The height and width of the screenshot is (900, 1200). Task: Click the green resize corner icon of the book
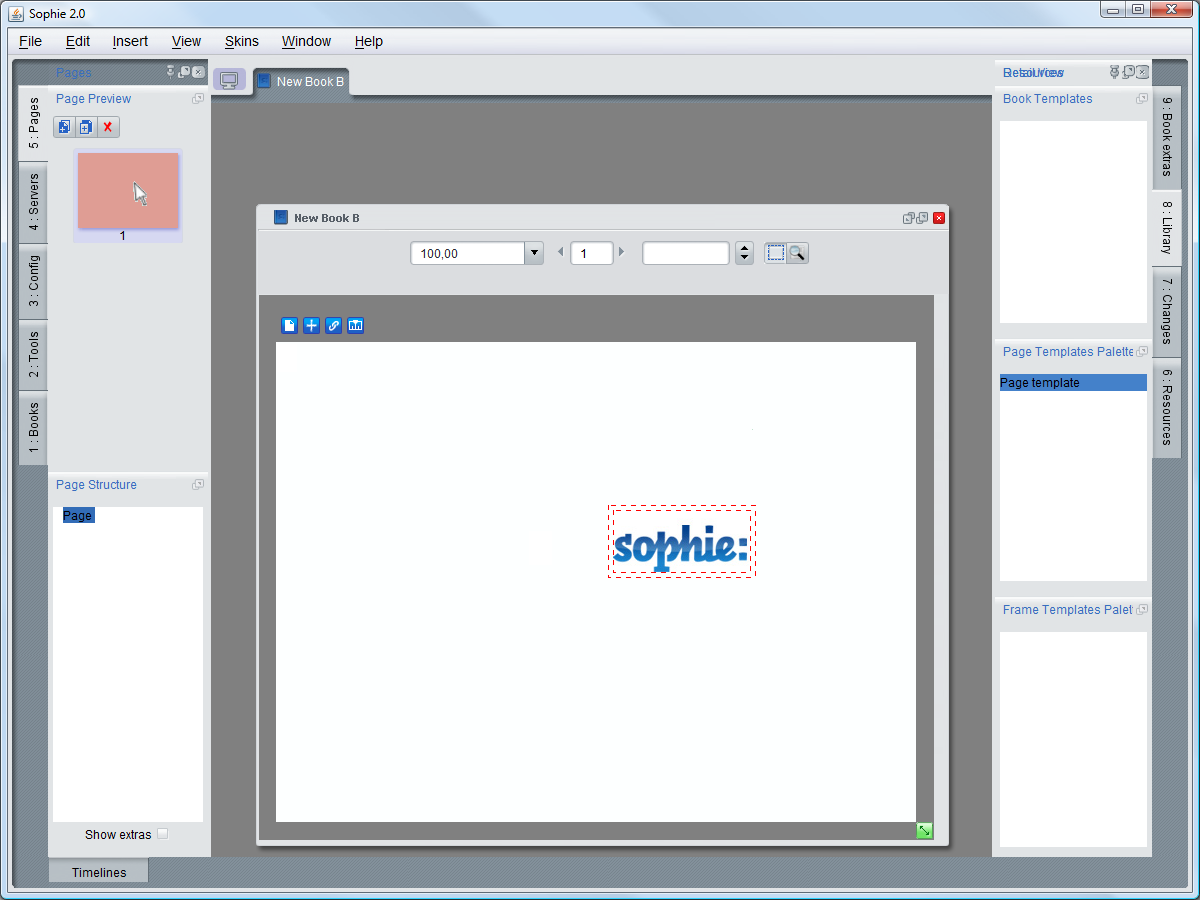925,831
